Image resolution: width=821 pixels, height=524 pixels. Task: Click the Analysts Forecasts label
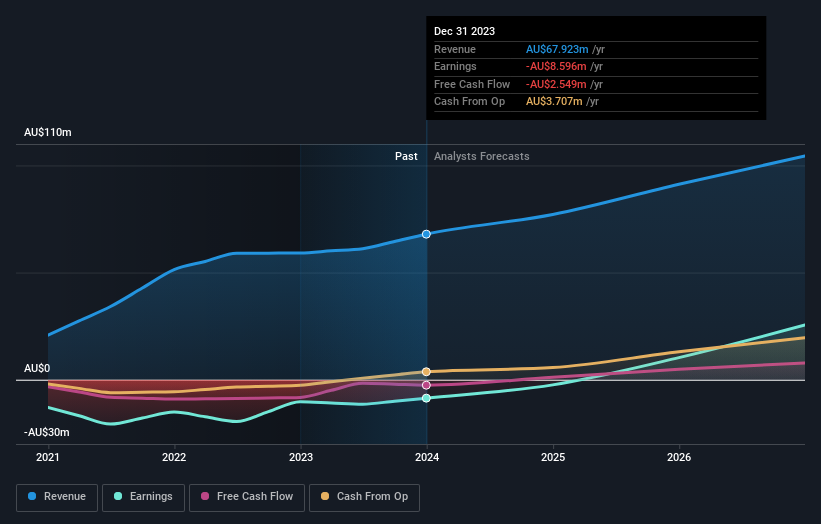pyautogui.click(x=482, y=157)
